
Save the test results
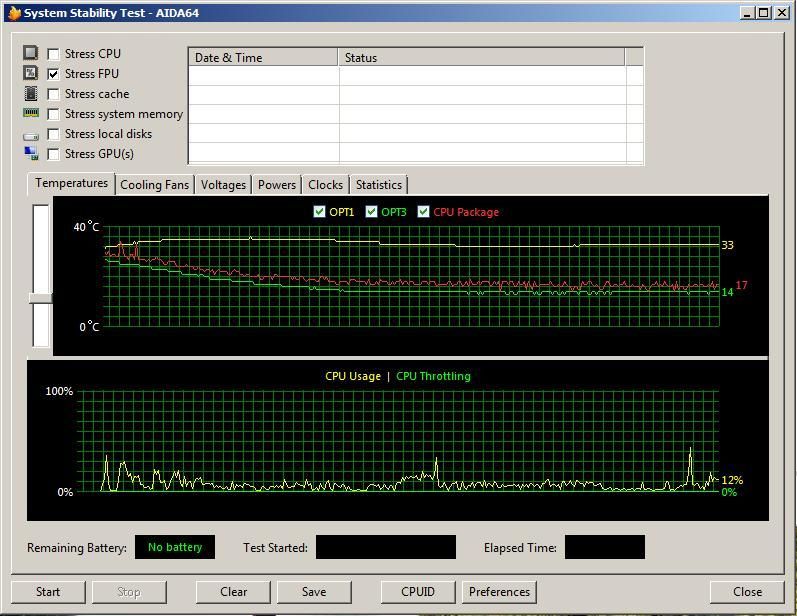pos(314,592)
